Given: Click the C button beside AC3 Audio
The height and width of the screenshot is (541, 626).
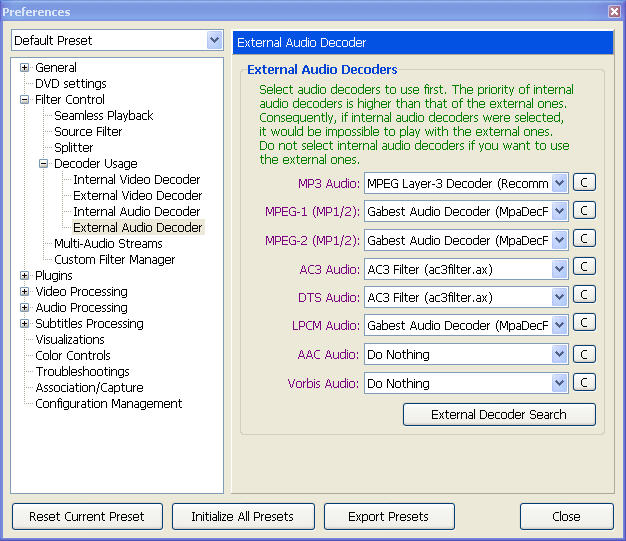Looking at the screenshot, I should (x=584, y=268).
